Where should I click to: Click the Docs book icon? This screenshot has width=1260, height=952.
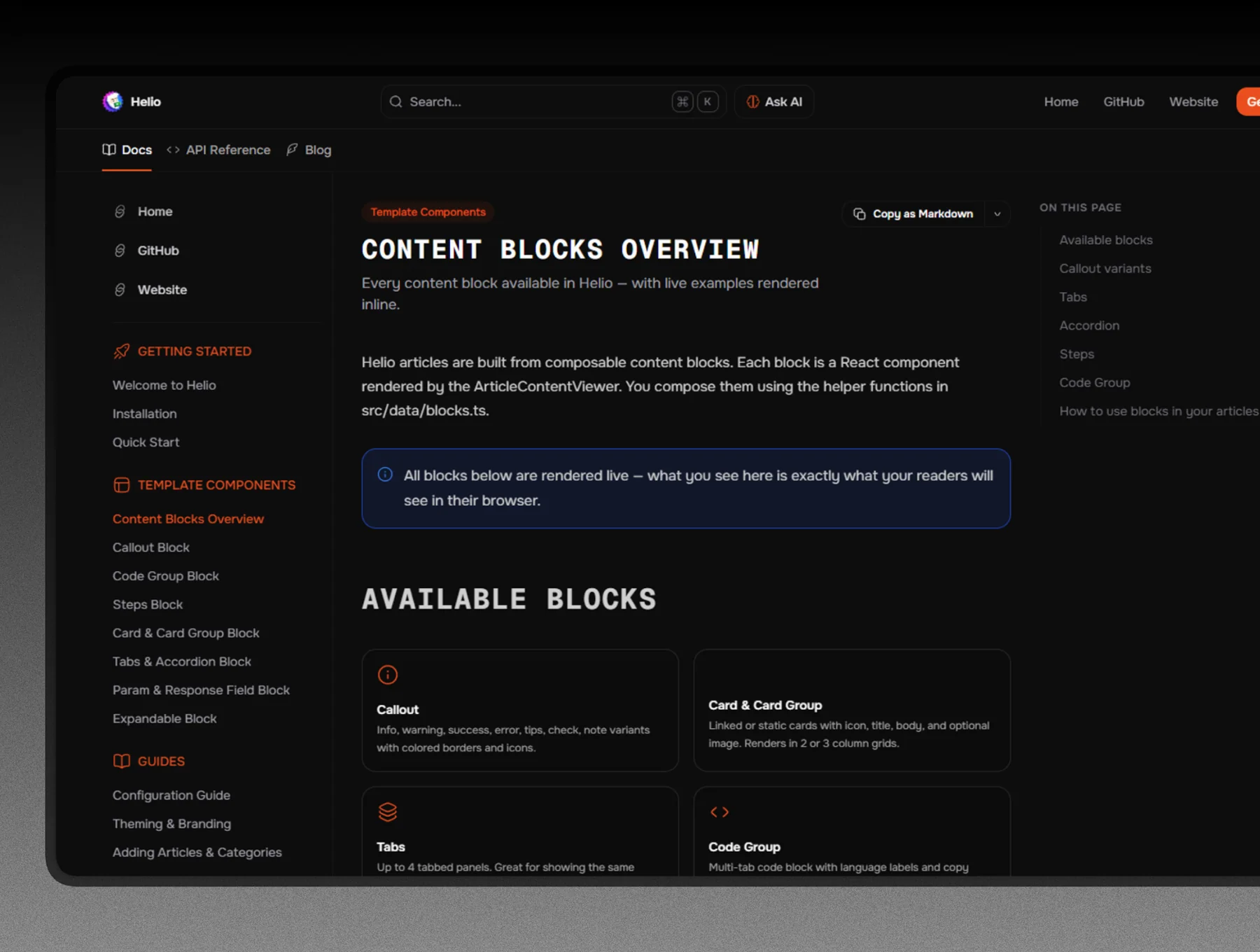click(109, 150)
